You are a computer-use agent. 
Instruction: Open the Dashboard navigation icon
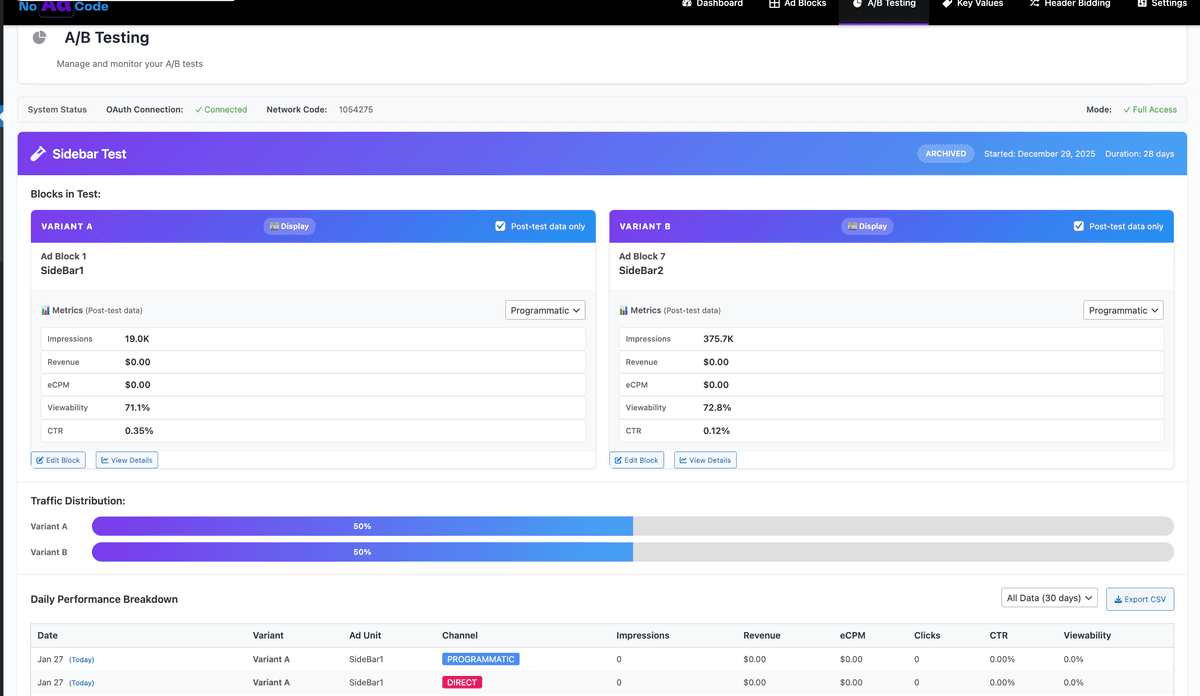[x=686, y=4]
